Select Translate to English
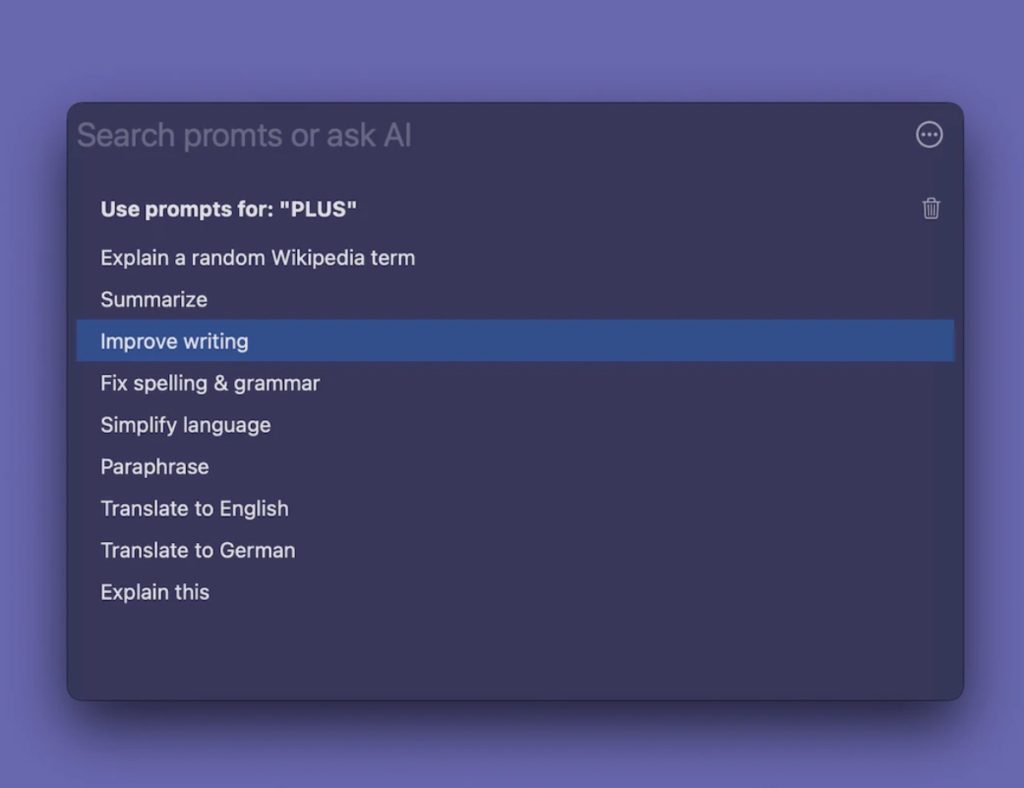The height and width of the screenshot is (788, 1024). (x=194, y=509)
